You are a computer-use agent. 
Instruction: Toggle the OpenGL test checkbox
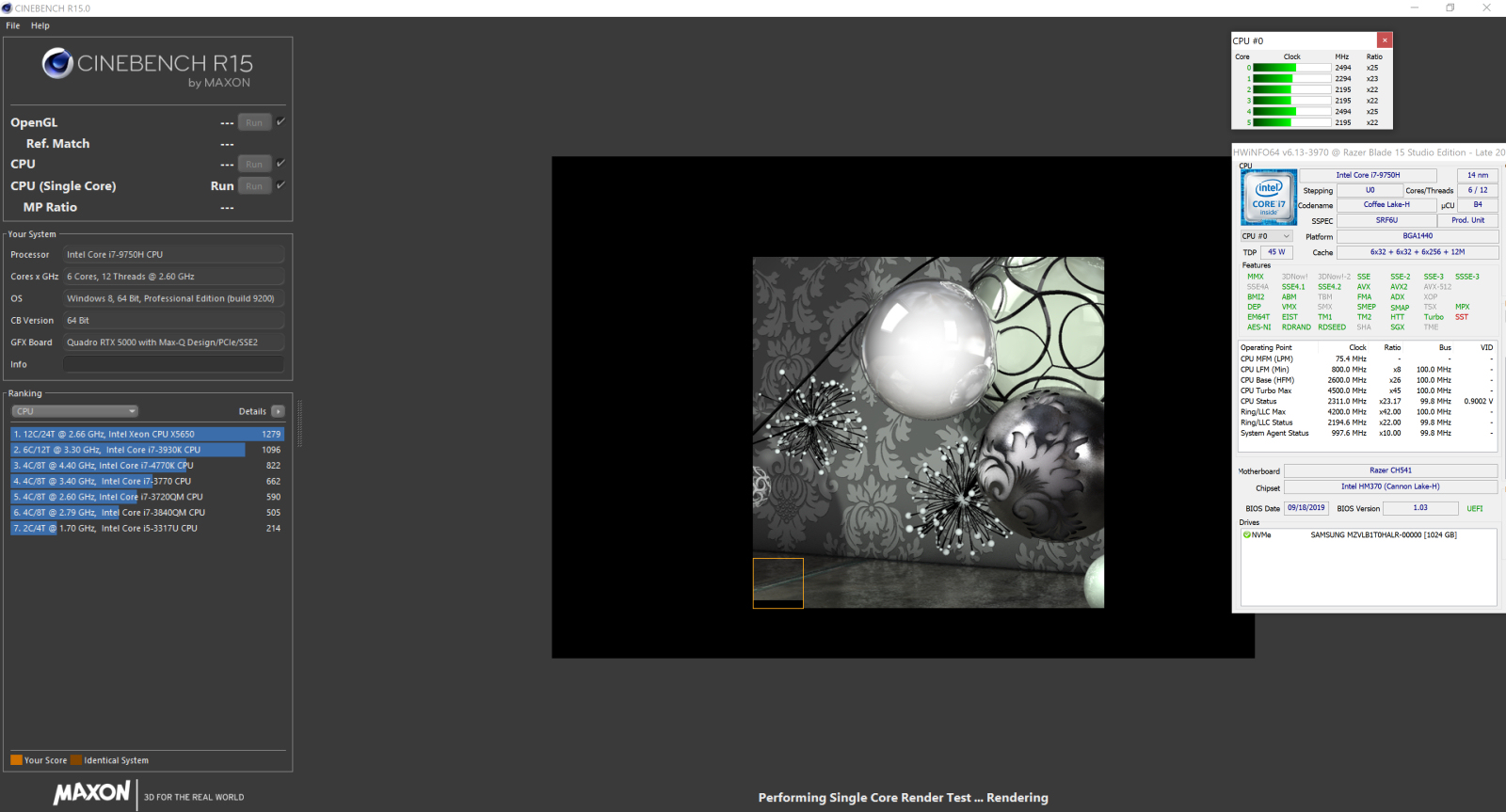(x=280, y=121)
